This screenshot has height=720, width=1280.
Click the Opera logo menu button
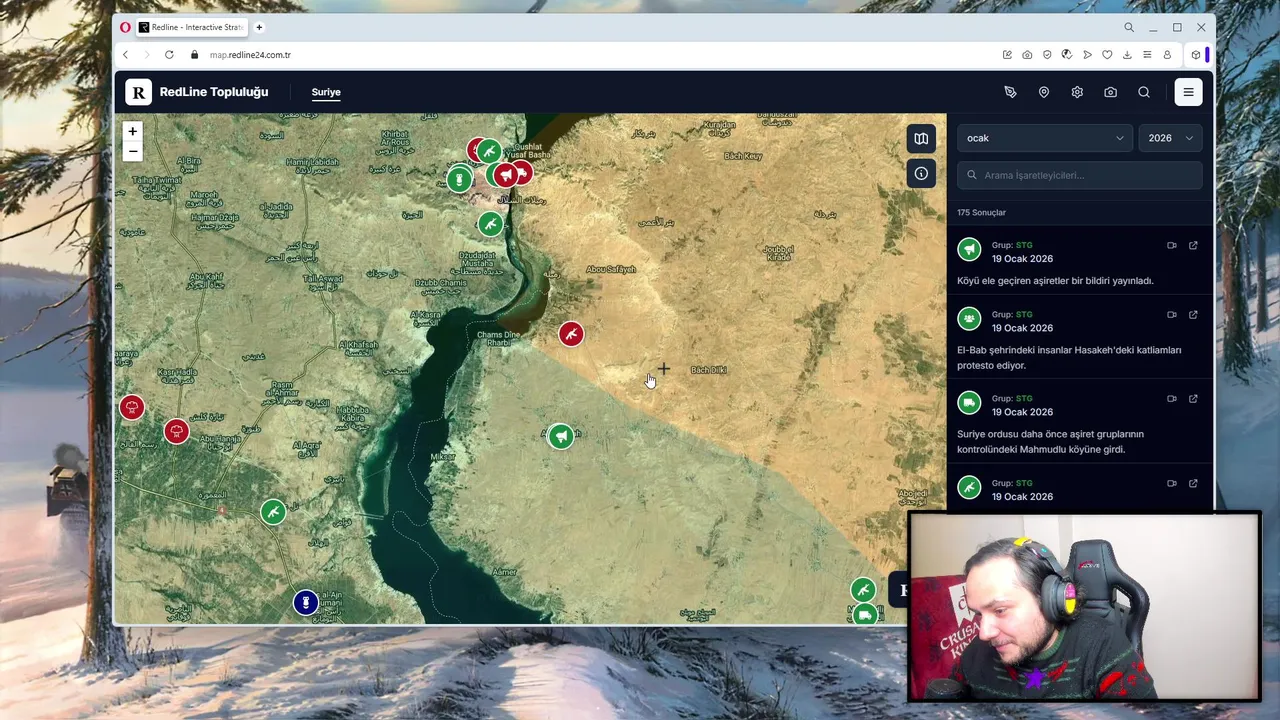125,27
